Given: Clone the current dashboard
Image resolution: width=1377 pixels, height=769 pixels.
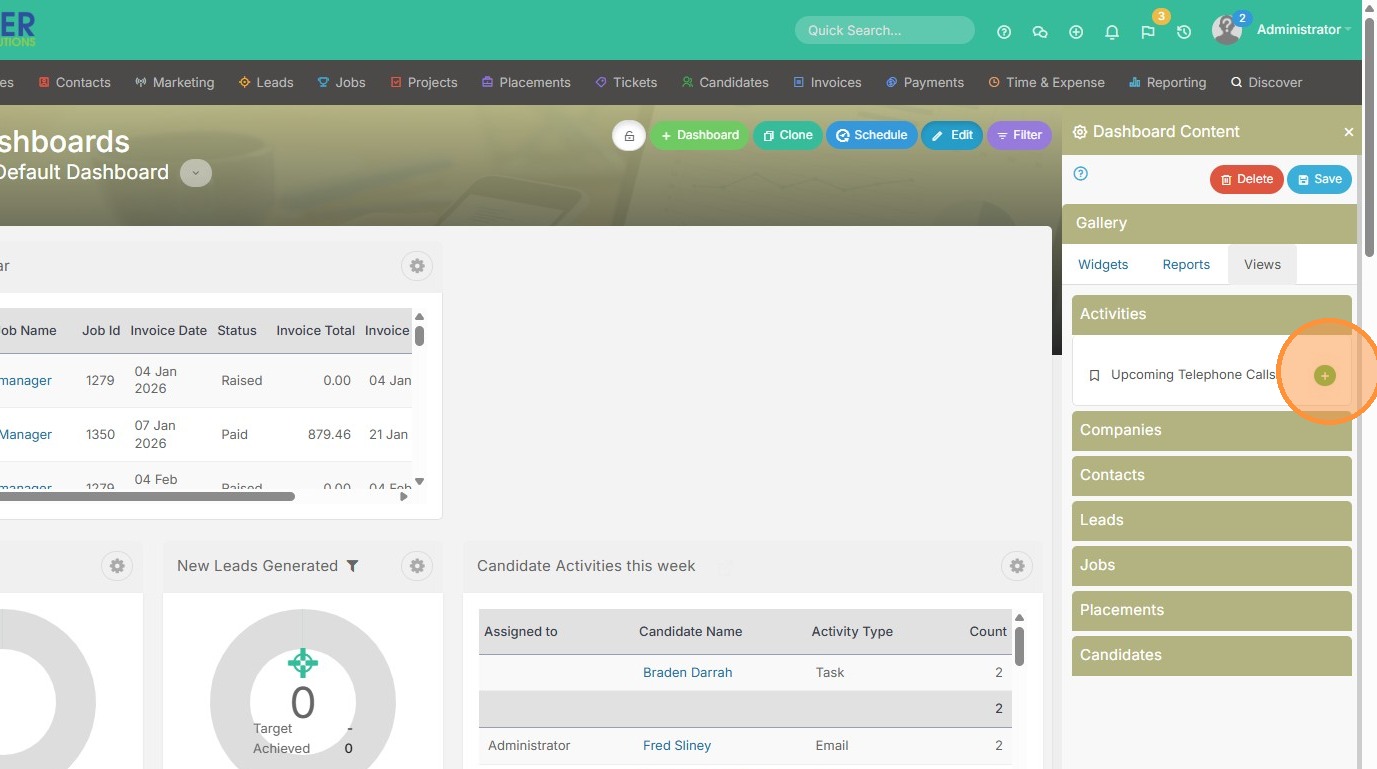Looking at the screenshot, I should tap(787, 136).
